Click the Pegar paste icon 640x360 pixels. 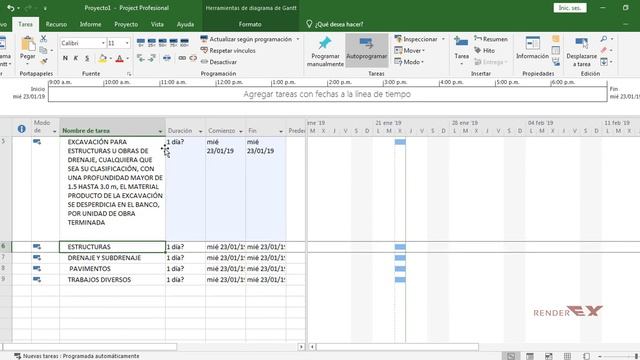28,44
